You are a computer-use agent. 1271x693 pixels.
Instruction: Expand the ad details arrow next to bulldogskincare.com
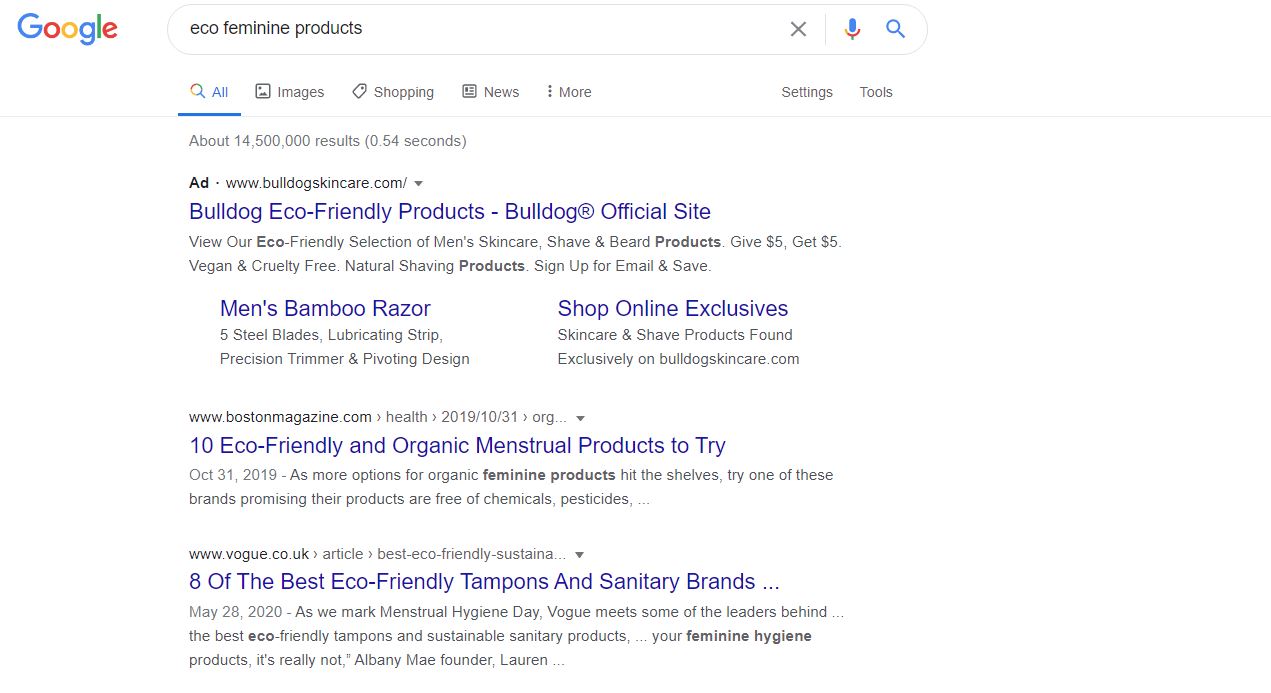418,183
